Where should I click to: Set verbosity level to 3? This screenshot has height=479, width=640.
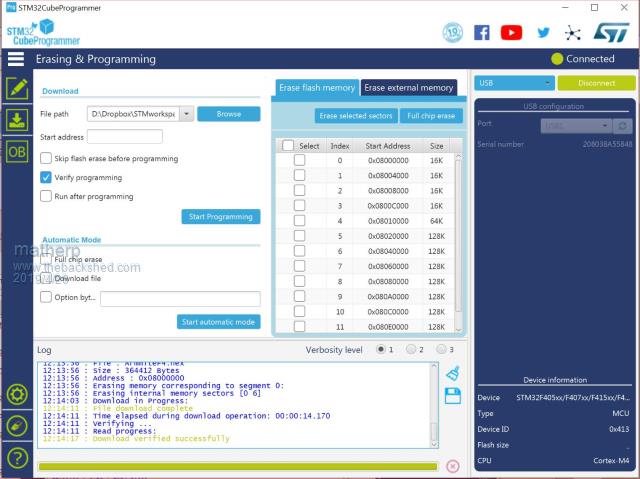tap(442, 349)
